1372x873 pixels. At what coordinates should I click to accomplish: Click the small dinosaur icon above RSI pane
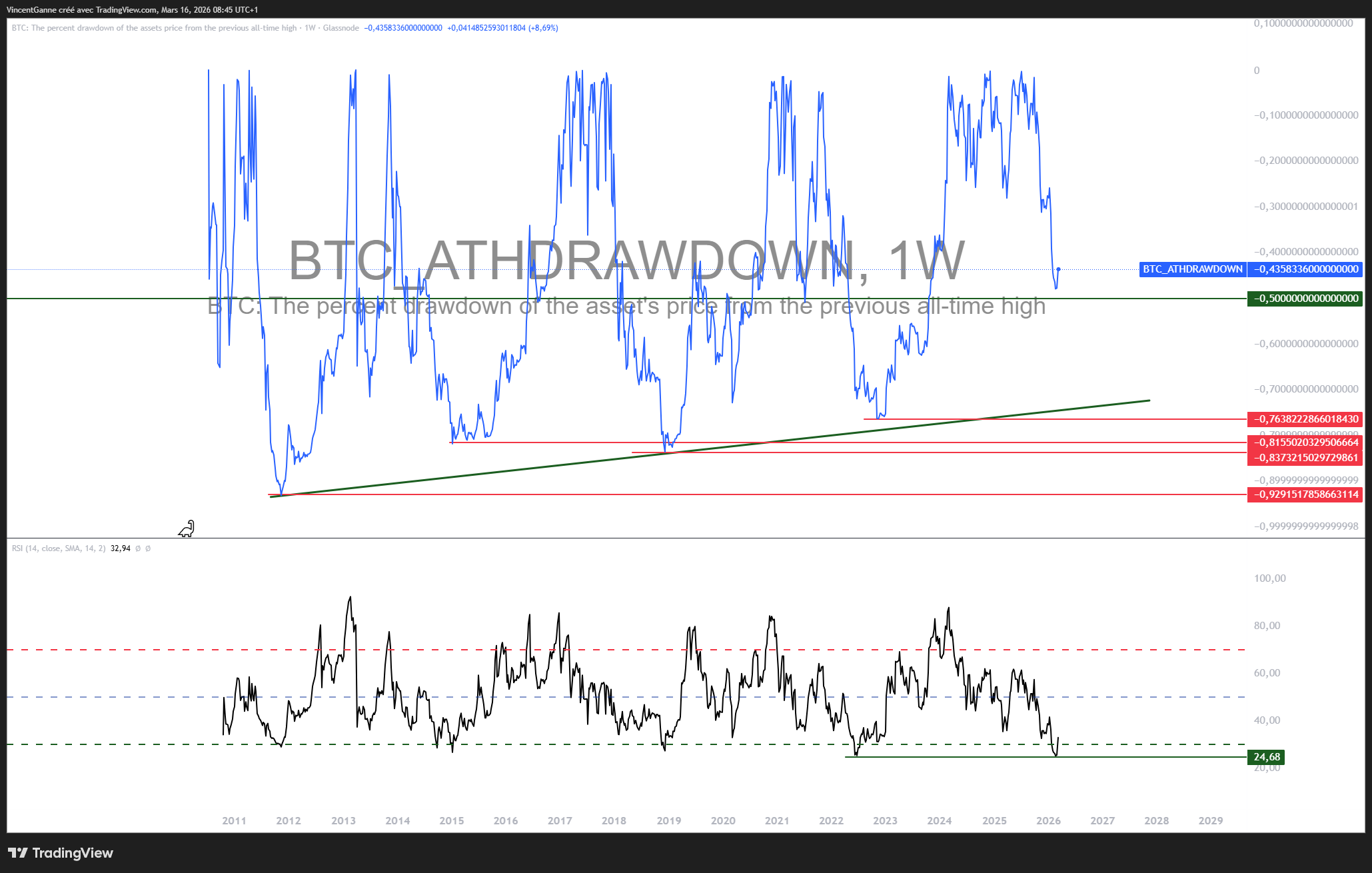[x=187, y=529]
